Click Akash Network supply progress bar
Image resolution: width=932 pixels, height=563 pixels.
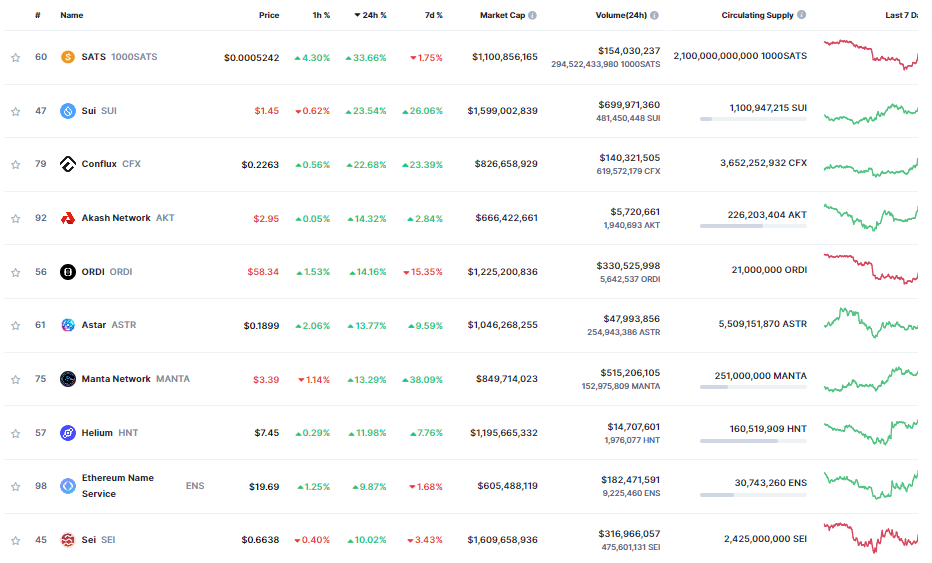click(x=753, y=226)
